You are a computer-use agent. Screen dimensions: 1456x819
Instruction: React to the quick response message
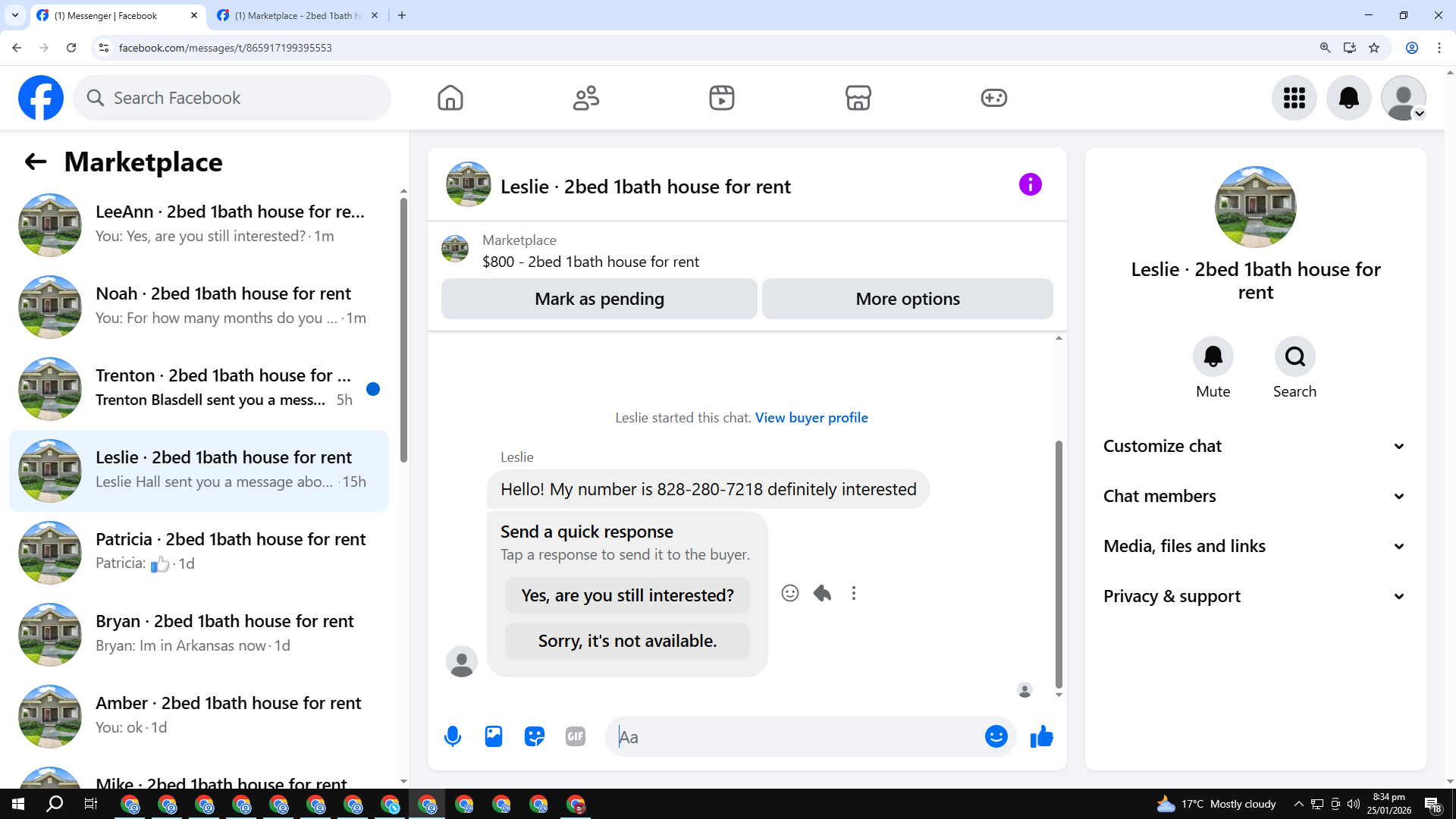(790, 593)
